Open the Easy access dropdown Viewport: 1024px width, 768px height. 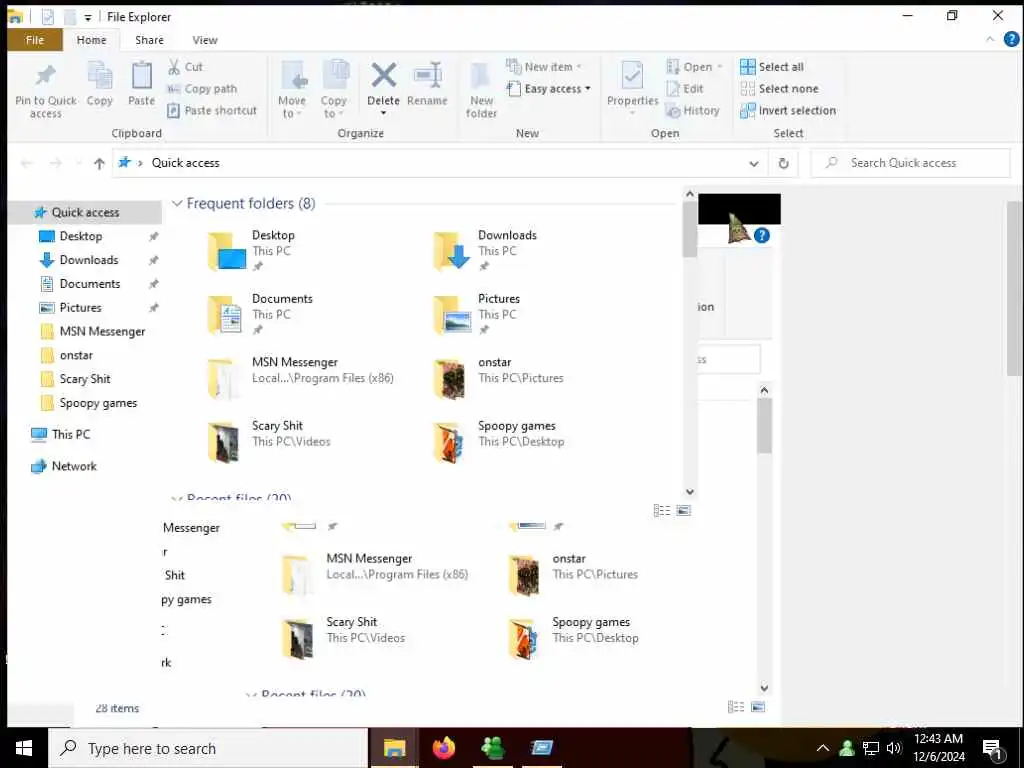pyautogui.click(x=549, y=88)
